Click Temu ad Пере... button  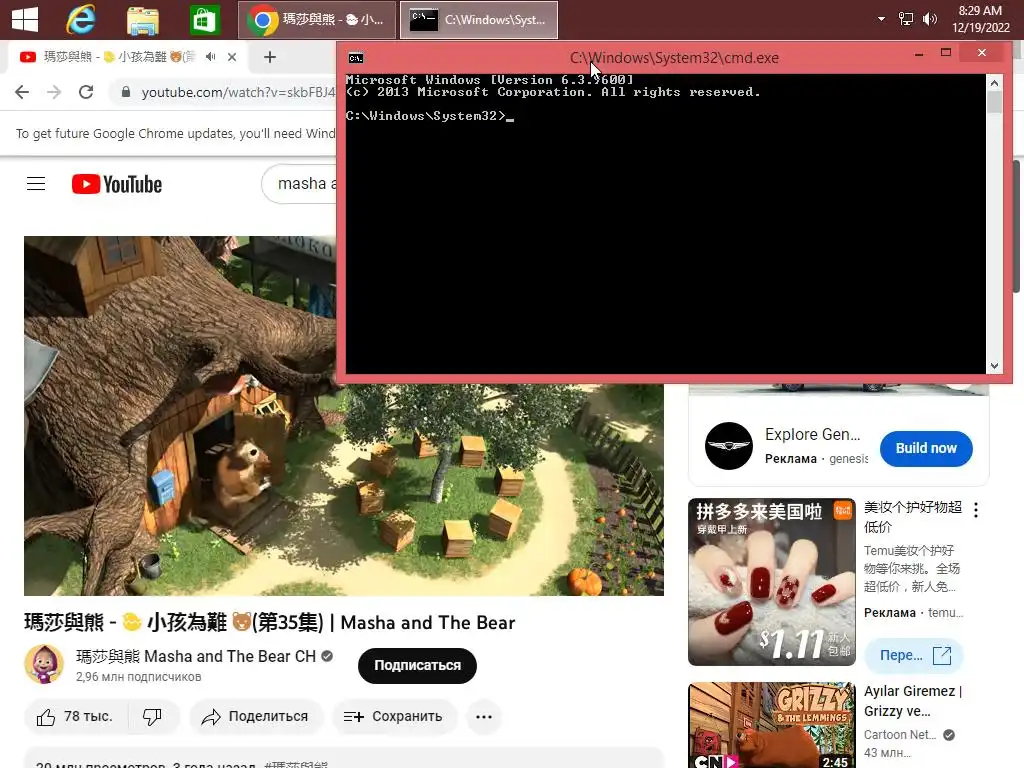(x=914, y=655)
